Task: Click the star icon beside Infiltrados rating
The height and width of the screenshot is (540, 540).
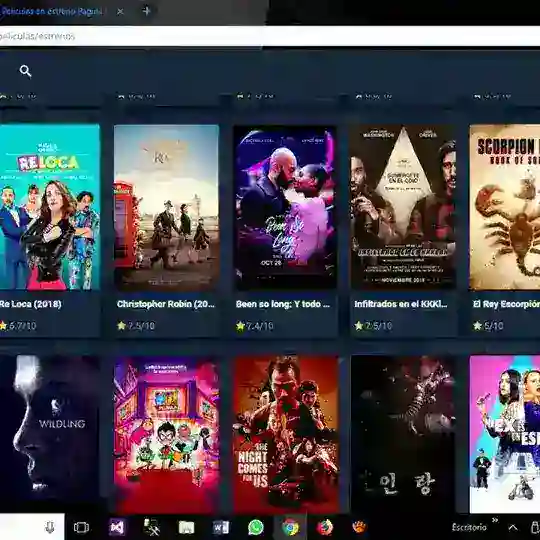Action: [x=359, y=325]
